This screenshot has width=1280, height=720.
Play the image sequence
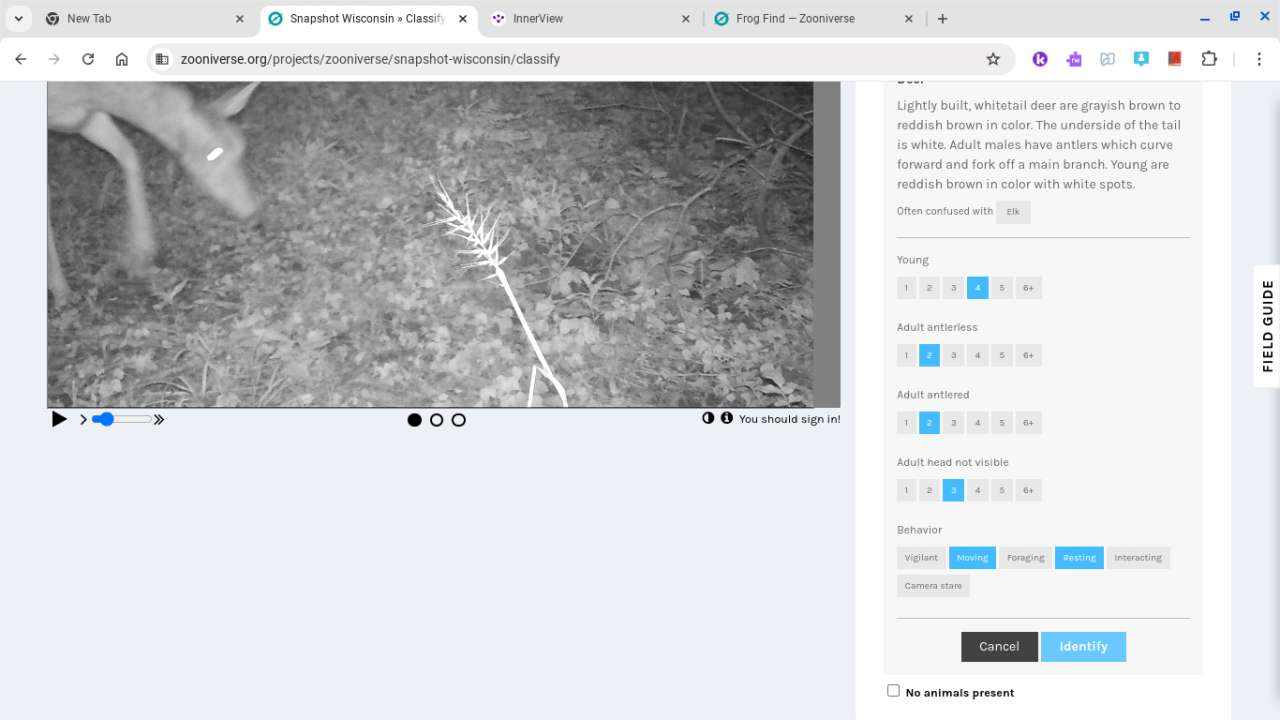(x=59, y=419)
